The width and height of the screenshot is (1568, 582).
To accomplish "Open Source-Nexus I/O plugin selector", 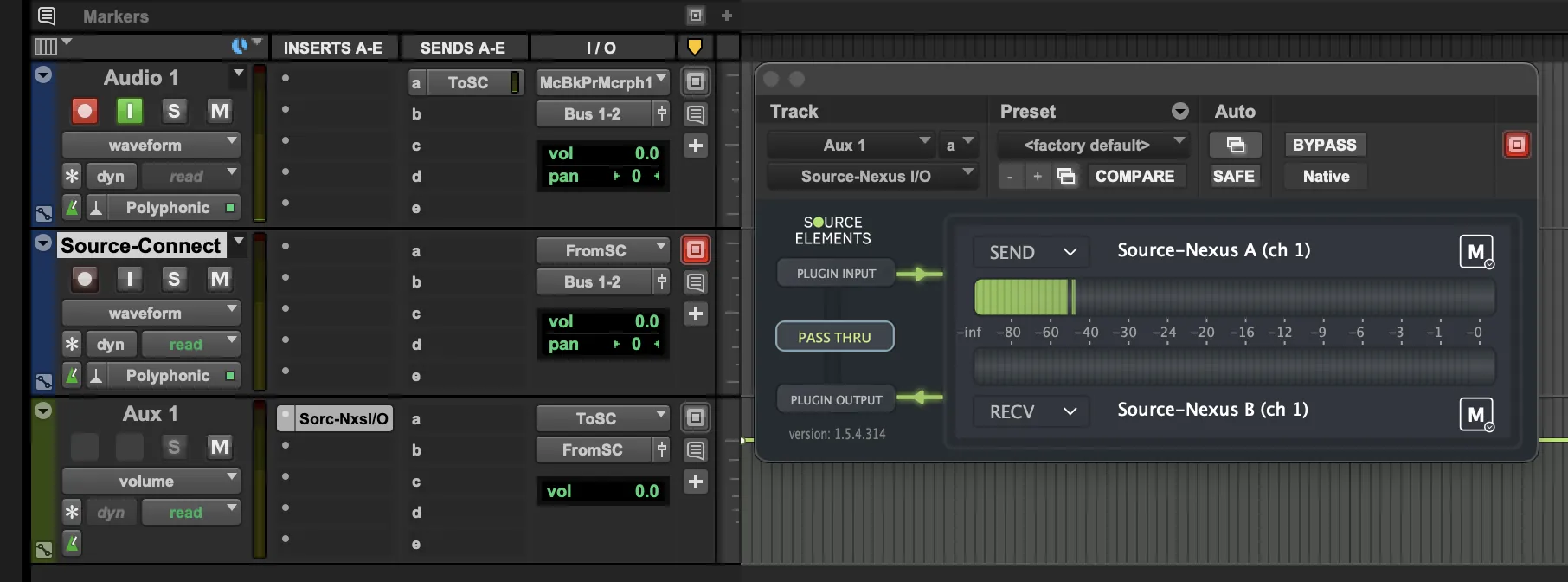I will tap(872, 176).
